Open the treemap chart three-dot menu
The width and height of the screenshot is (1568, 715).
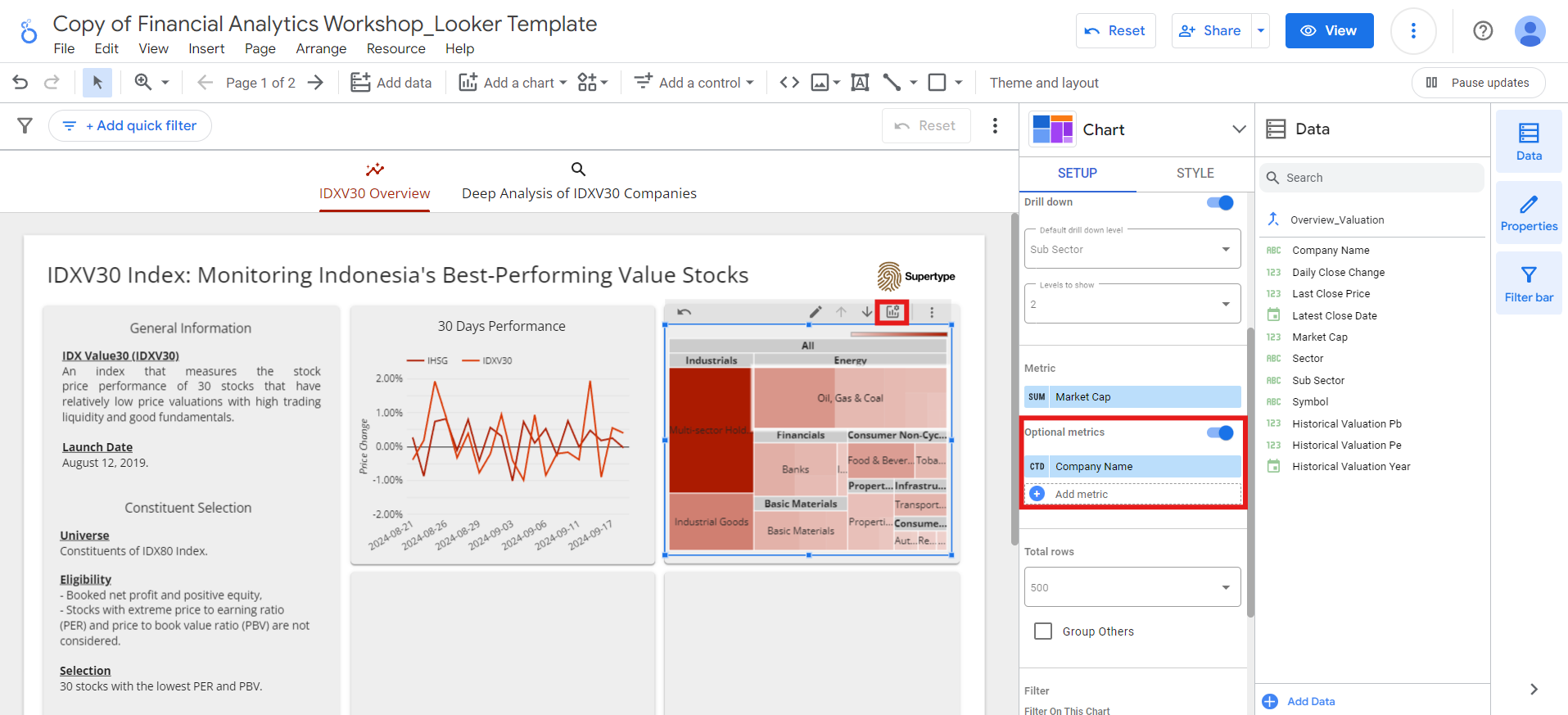tap(932, 312)
